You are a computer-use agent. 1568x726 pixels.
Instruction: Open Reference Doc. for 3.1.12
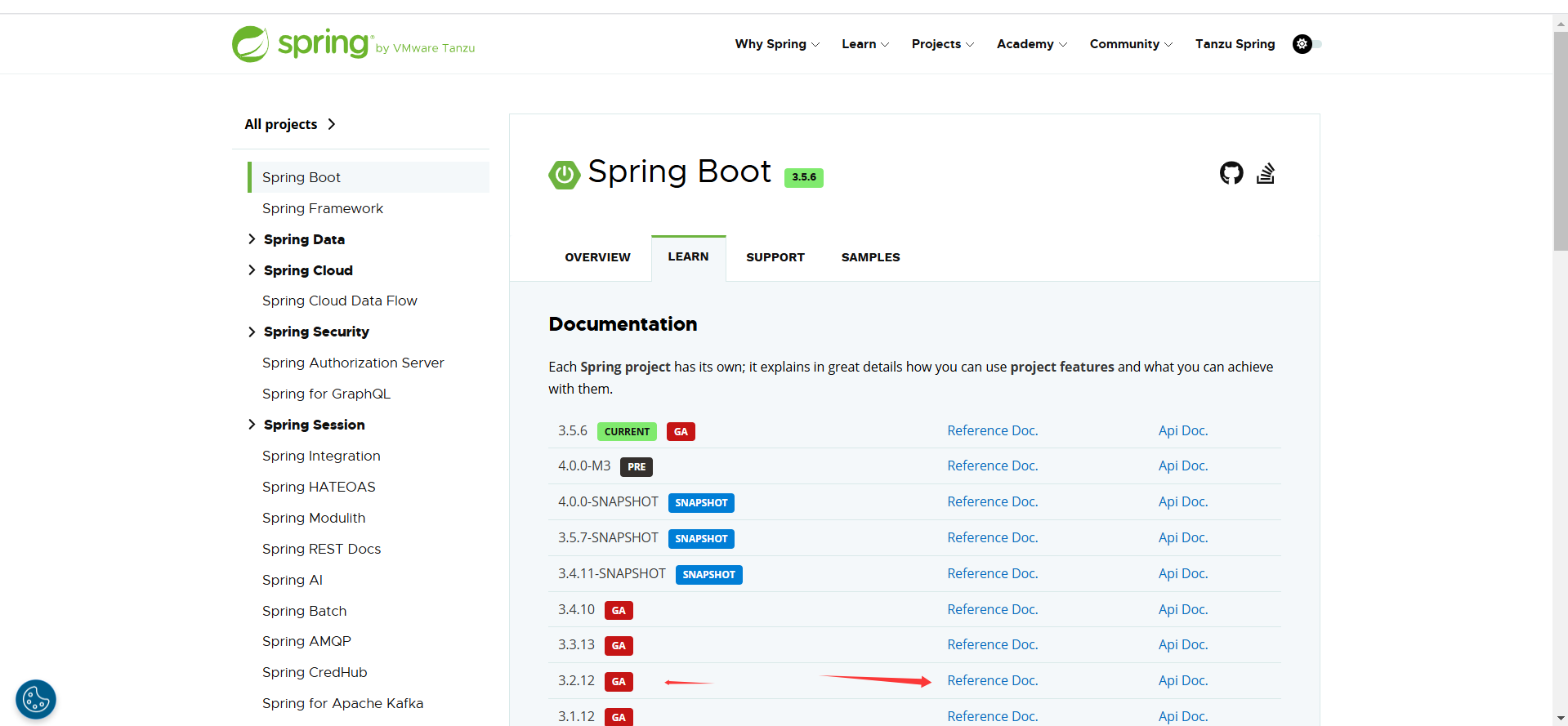tap(992, 716)
